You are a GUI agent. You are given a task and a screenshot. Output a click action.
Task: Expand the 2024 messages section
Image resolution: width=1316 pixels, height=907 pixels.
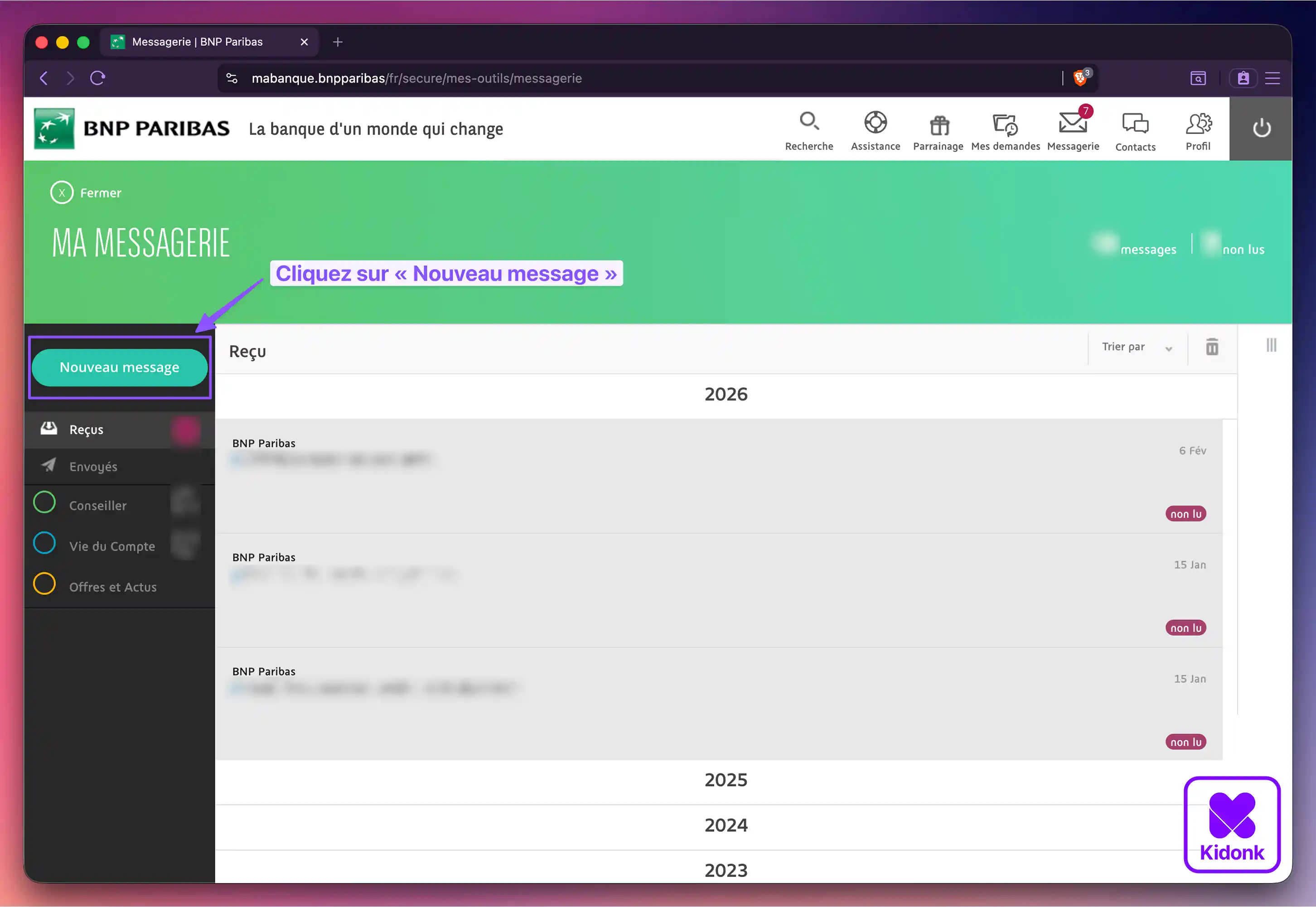coord(726,826)
